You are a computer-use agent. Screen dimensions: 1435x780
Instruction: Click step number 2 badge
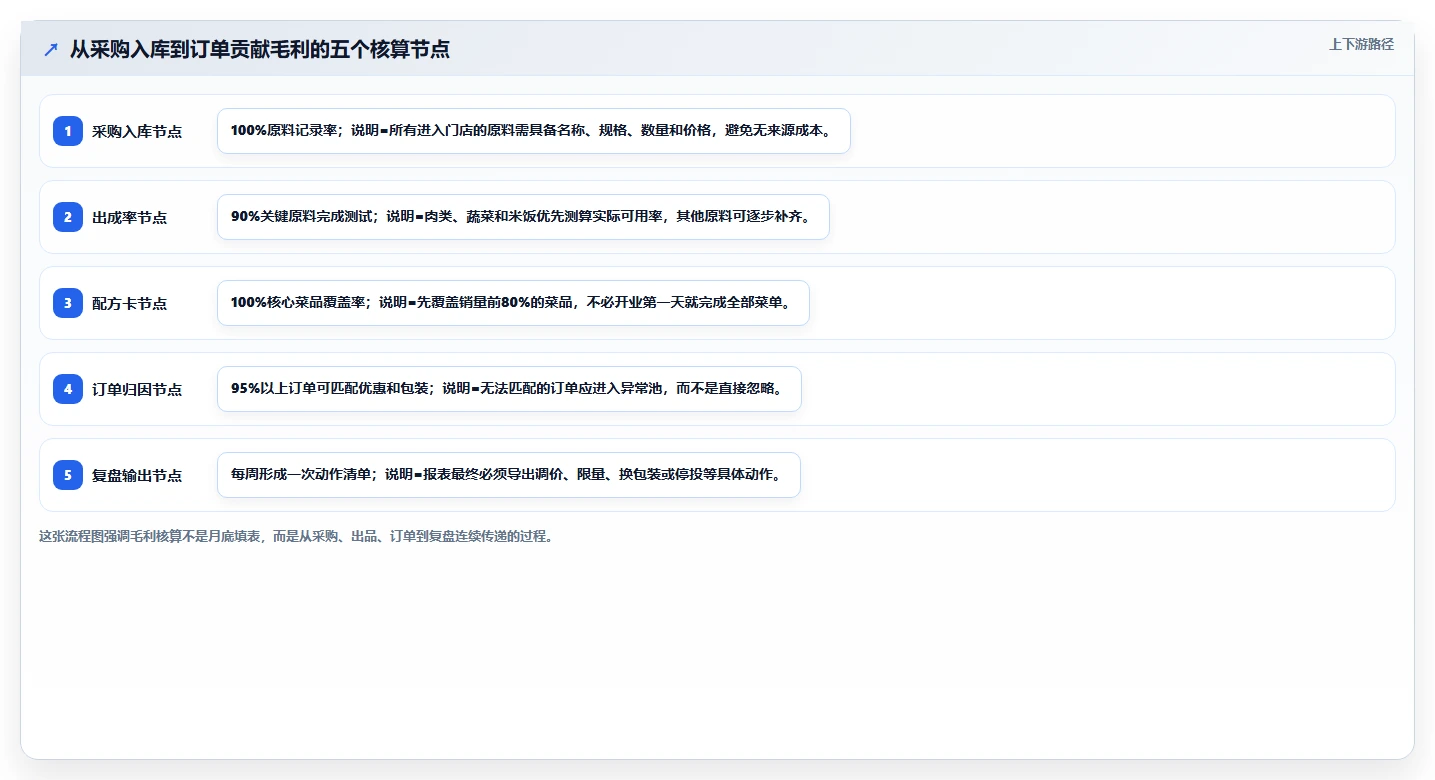pos(68,217)
